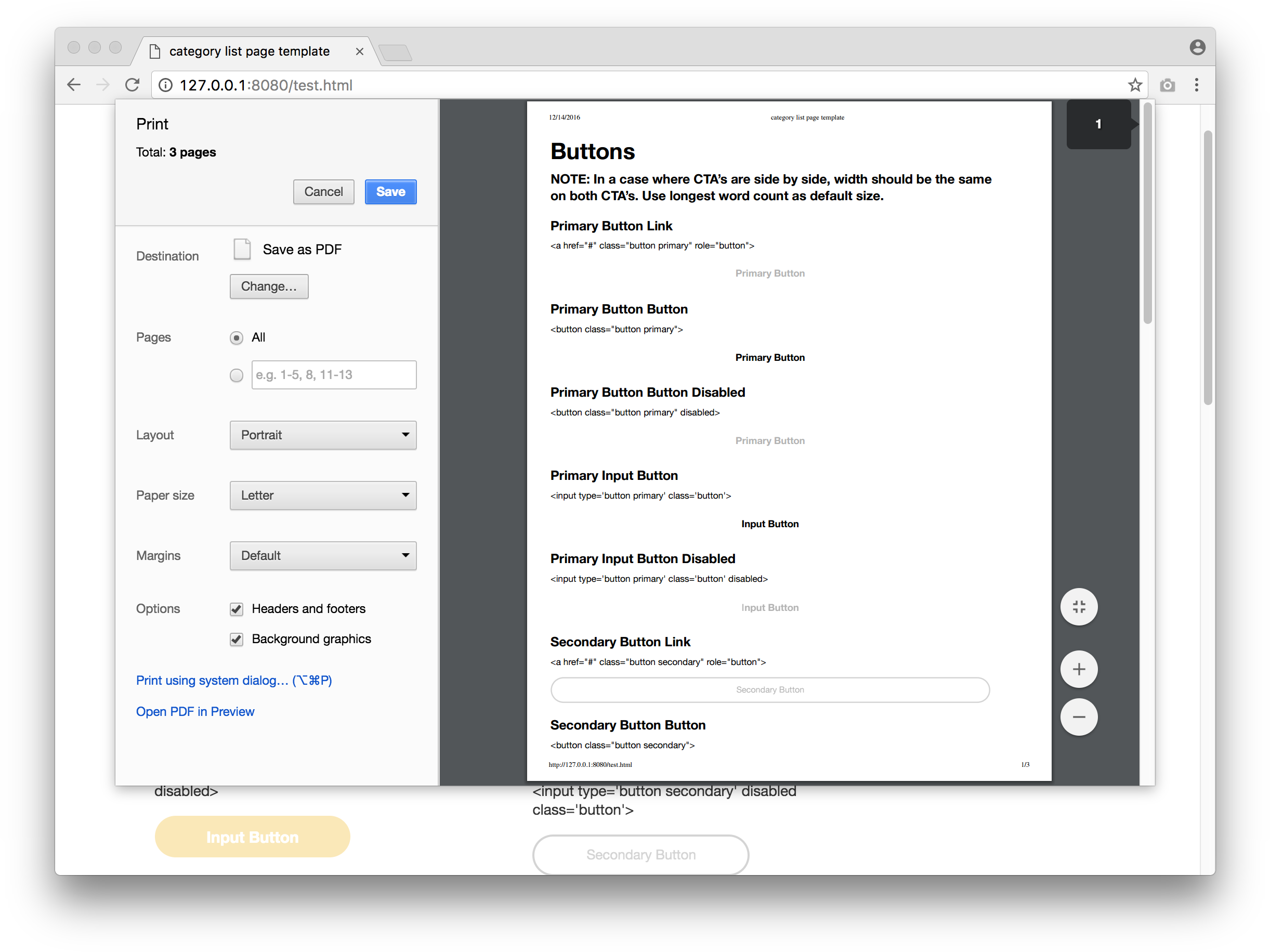Disable Background graphics checkbox

tap(236, 640)
